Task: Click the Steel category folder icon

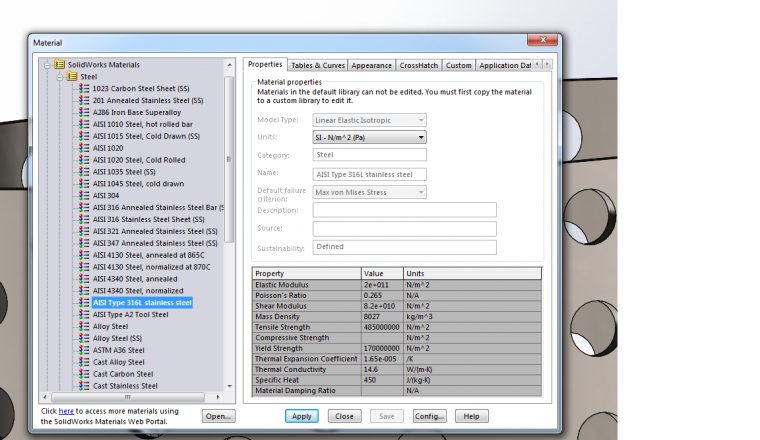Action: pyautogui.click(x=72, y=77)
